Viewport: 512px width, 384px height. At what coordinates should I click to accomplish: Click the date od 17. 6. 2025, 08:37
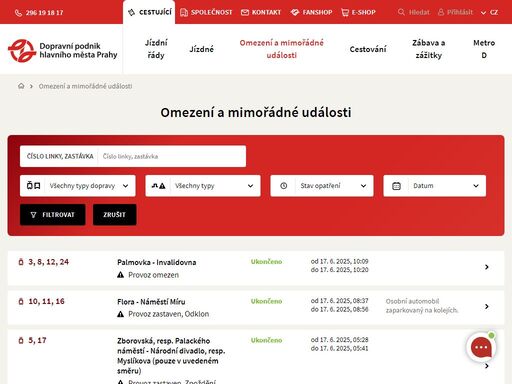339,301
